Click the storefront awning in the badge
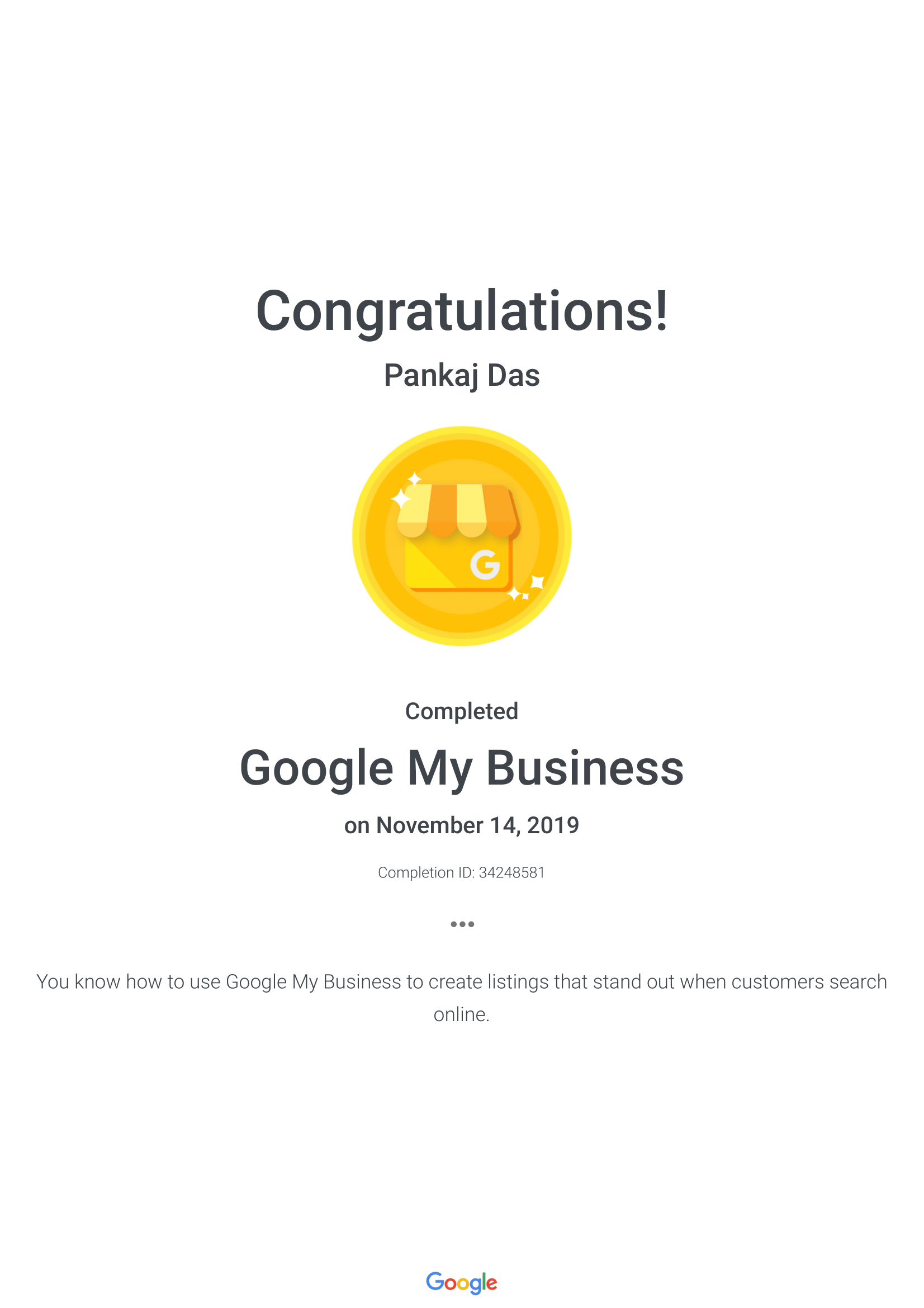 pos(458,511)
